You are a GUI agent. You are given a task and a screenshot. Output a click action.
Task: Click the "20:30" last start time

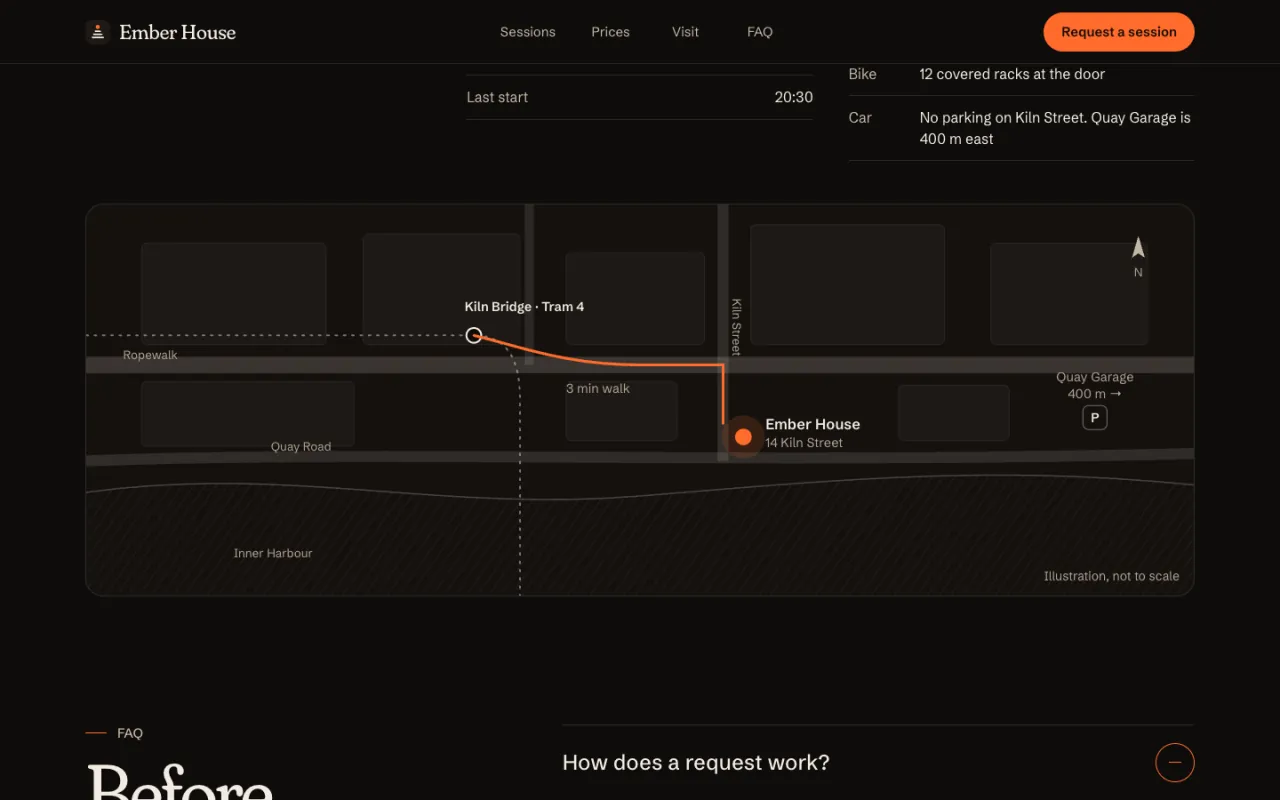click(794, 97)
